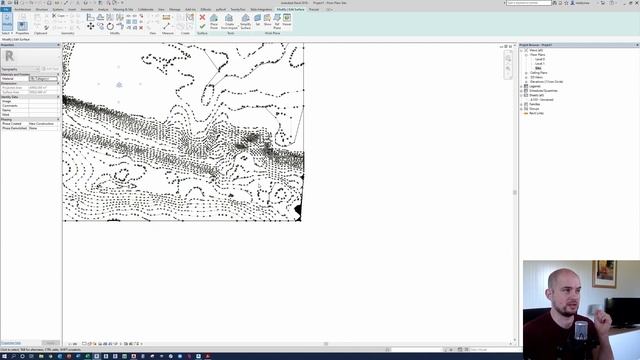Click the Edit Type button in Properties
This screenshot has height=360, width=640.
(51, 69)
